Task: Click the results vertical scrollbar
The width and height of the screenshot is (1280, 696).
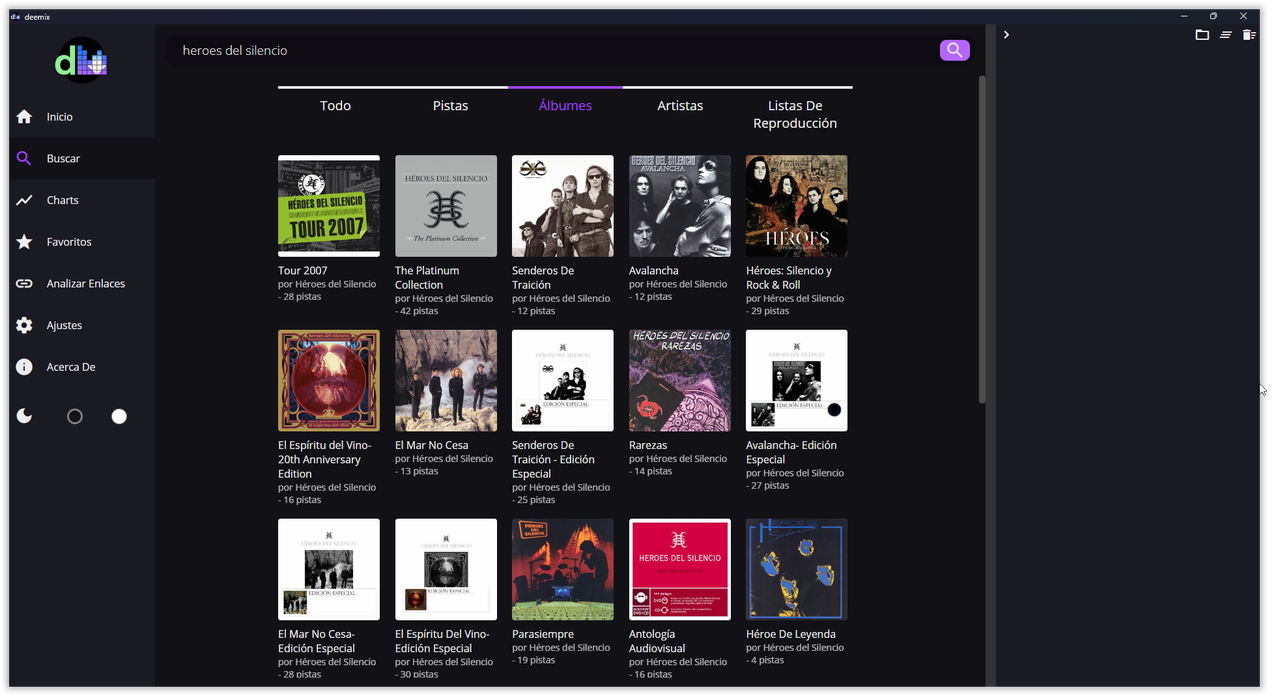Action: pos(982,240)
